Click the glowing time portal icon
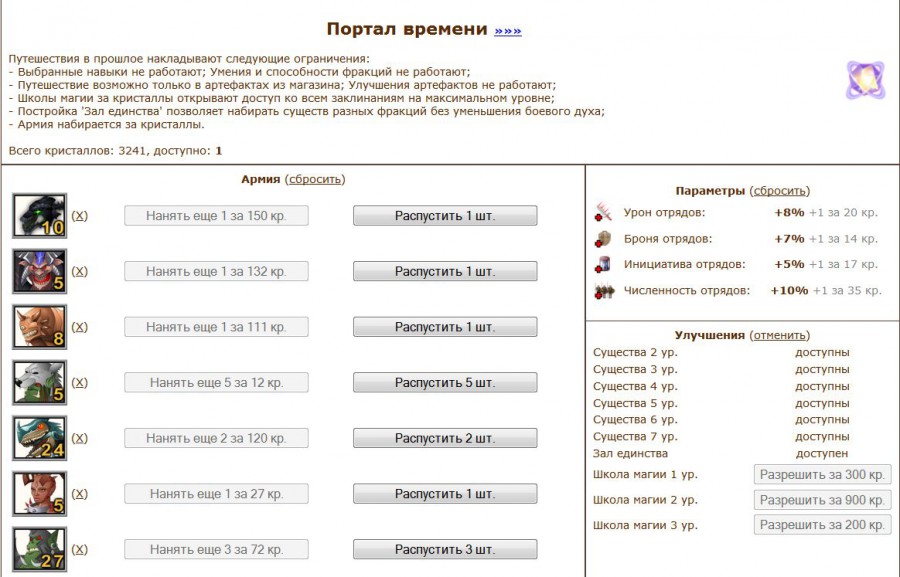This screenshot has width=900, height=577. pyautogui.click(x=864, y=80)
